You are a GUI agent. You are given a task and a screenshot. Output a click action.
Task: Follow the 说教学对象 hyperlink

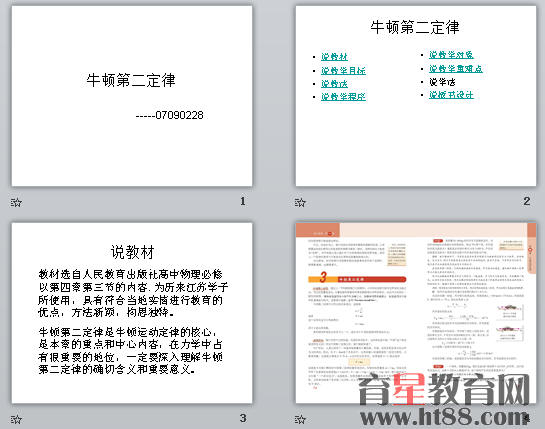tap(451, 55)
